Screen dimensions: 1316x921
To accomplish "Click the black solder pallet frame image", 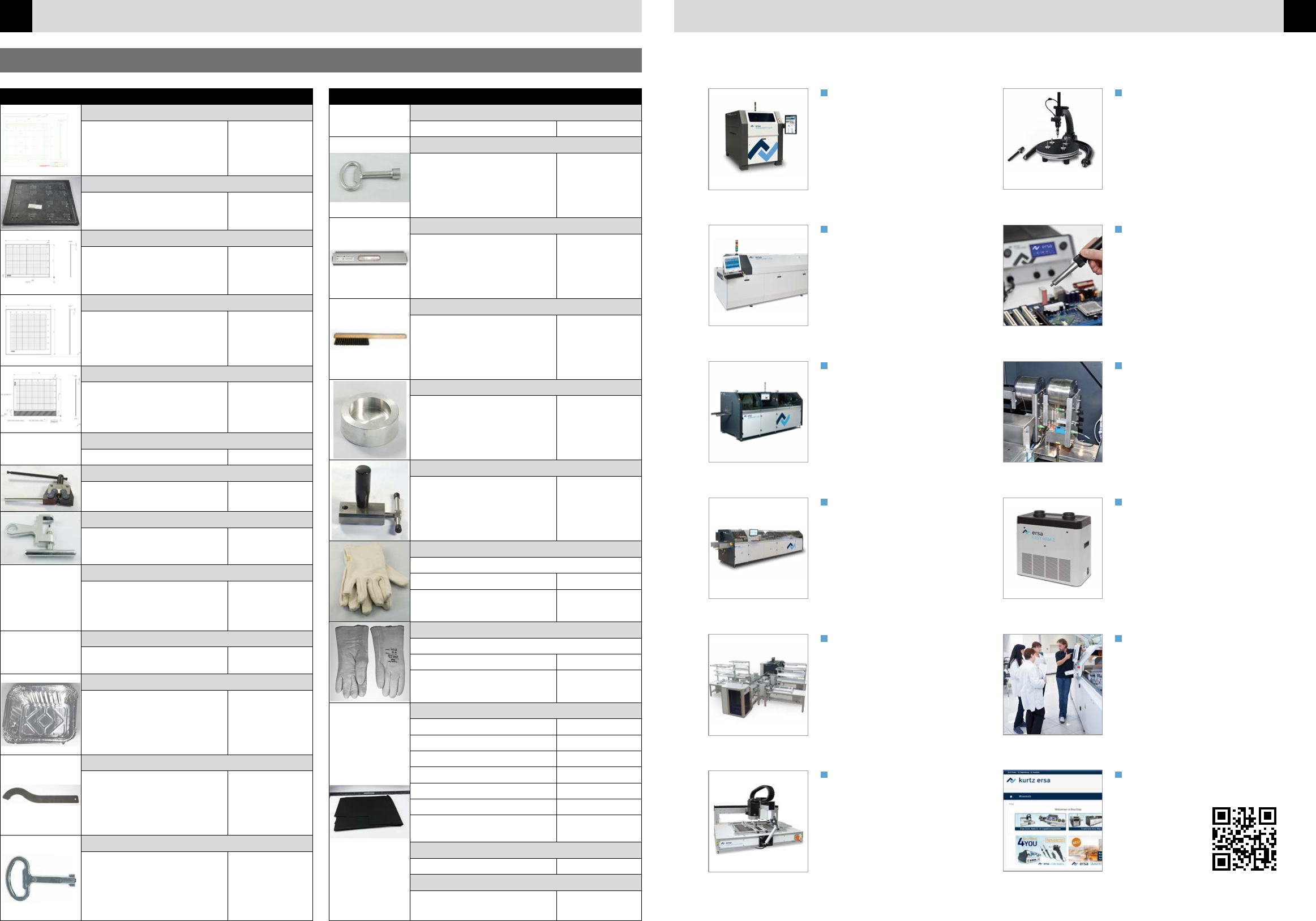I will coord(40,202).
